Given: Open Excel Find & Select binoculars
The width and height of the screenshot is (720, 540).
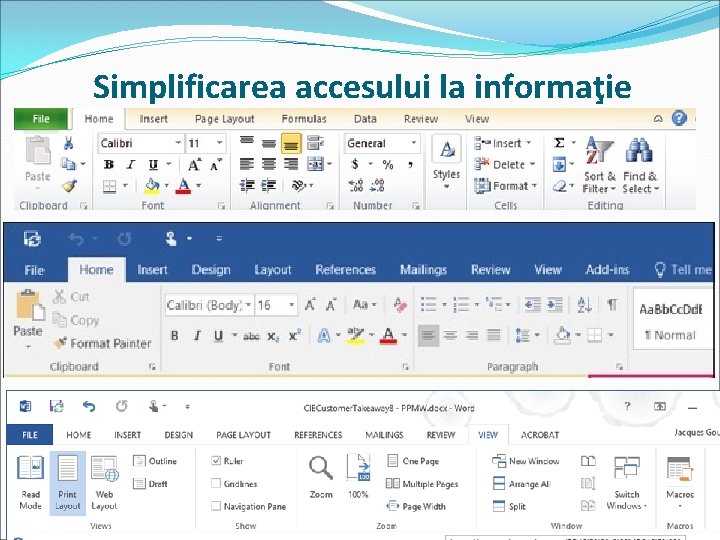Looking at the screenshot, I should [x=640, y=165].
